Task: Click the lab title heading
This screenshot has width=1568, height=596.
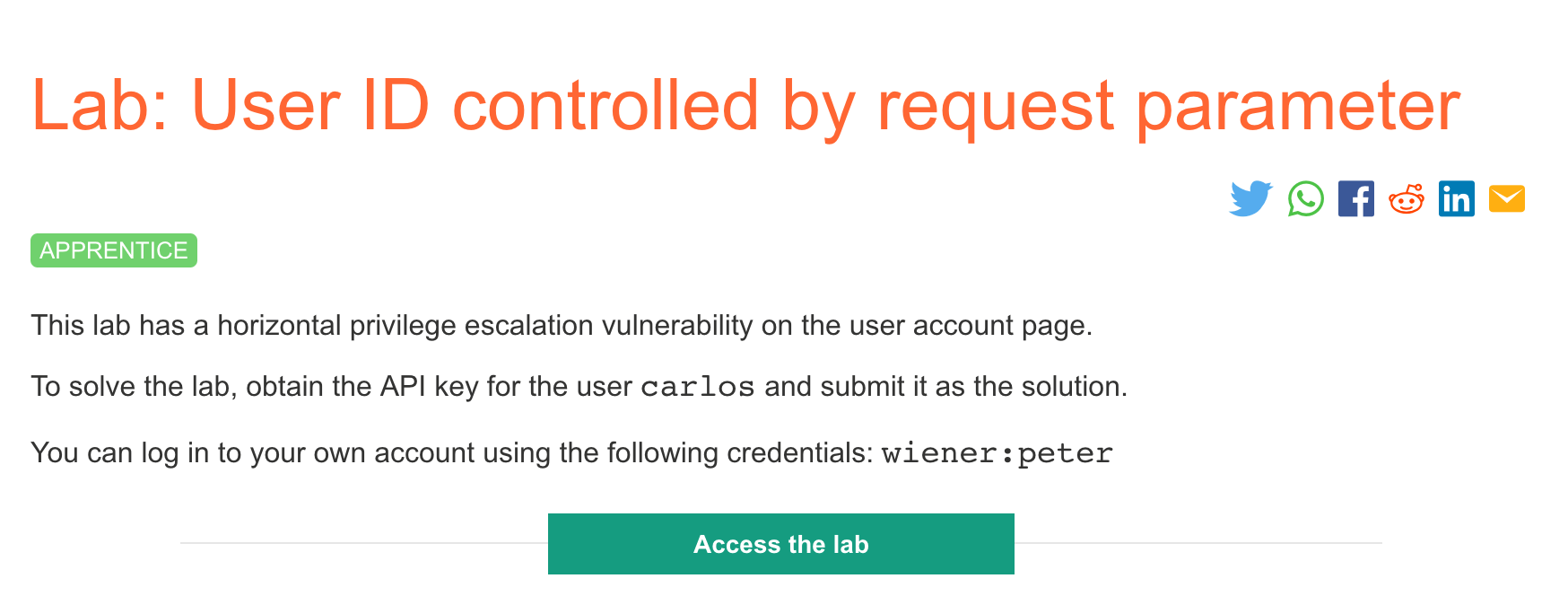Action: pos(746,105)
